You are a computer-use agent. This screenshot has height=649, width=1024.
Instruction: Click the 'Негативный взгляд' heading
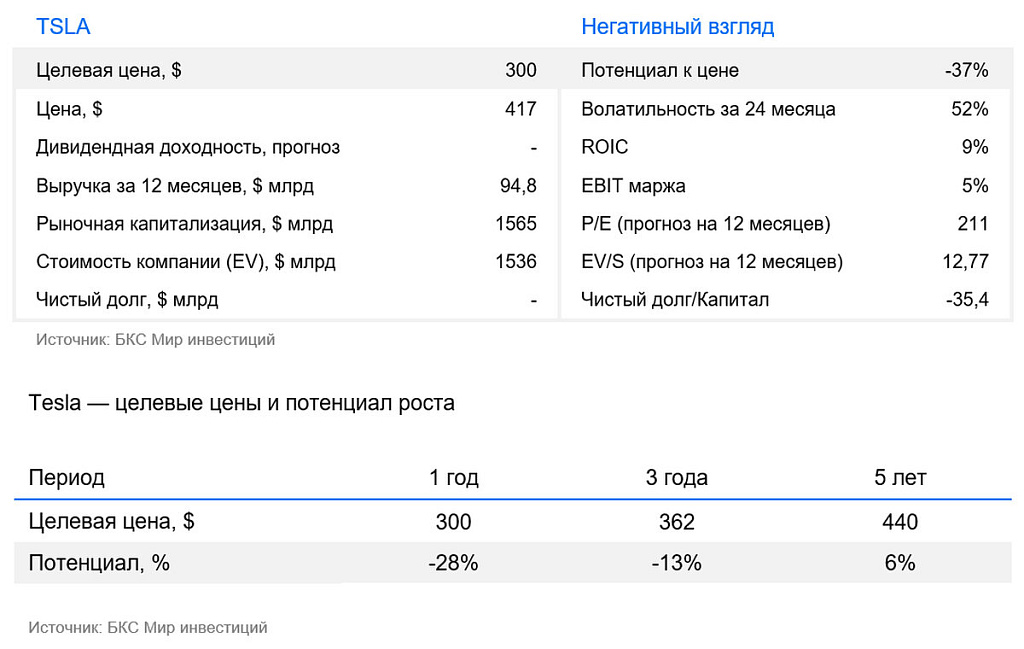[677, 27]
